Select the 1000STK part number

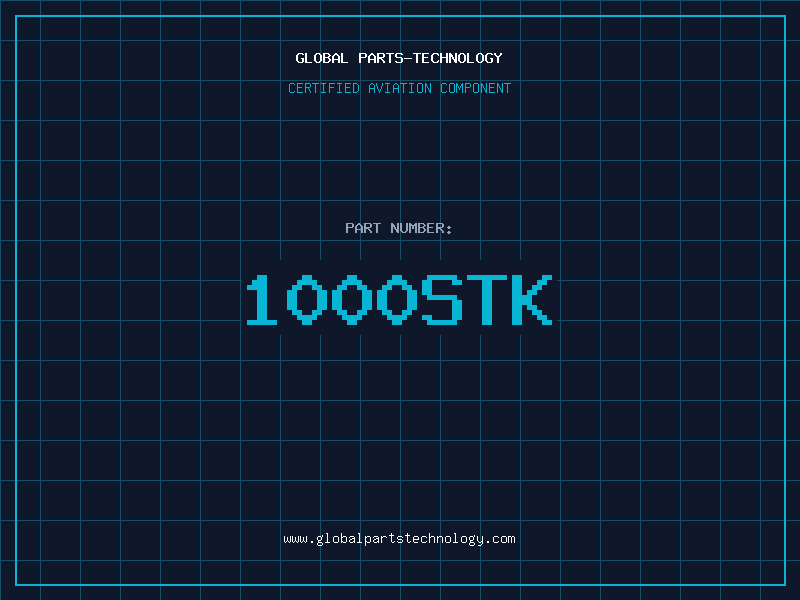[x=399, y=300]
